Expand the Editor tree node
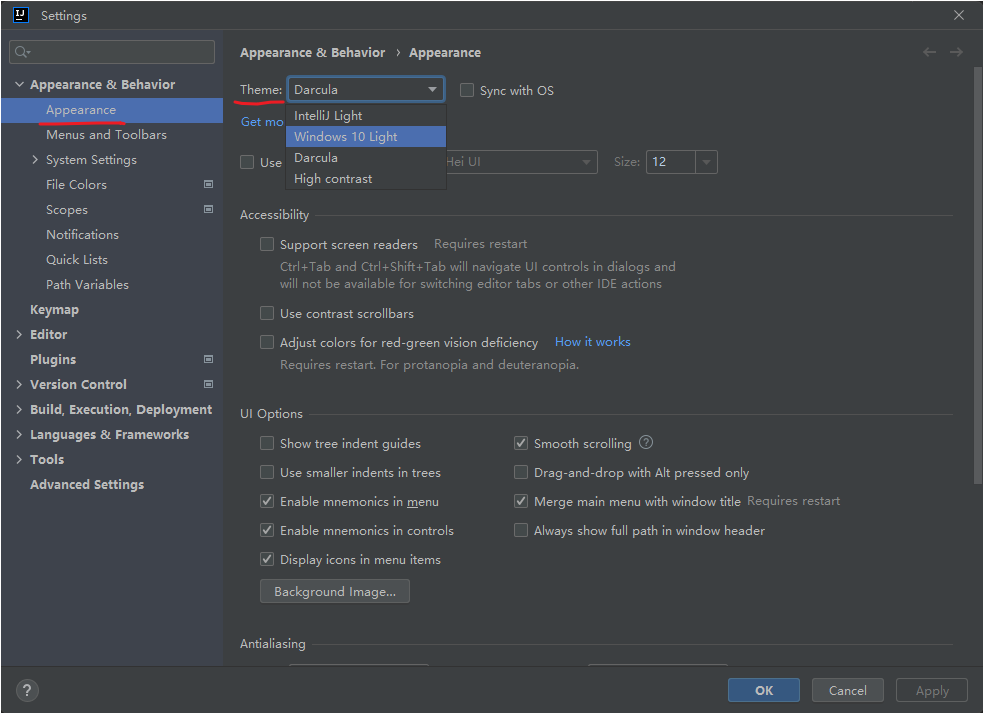Viewport: 983px width, 713px height. coord(19,334)
